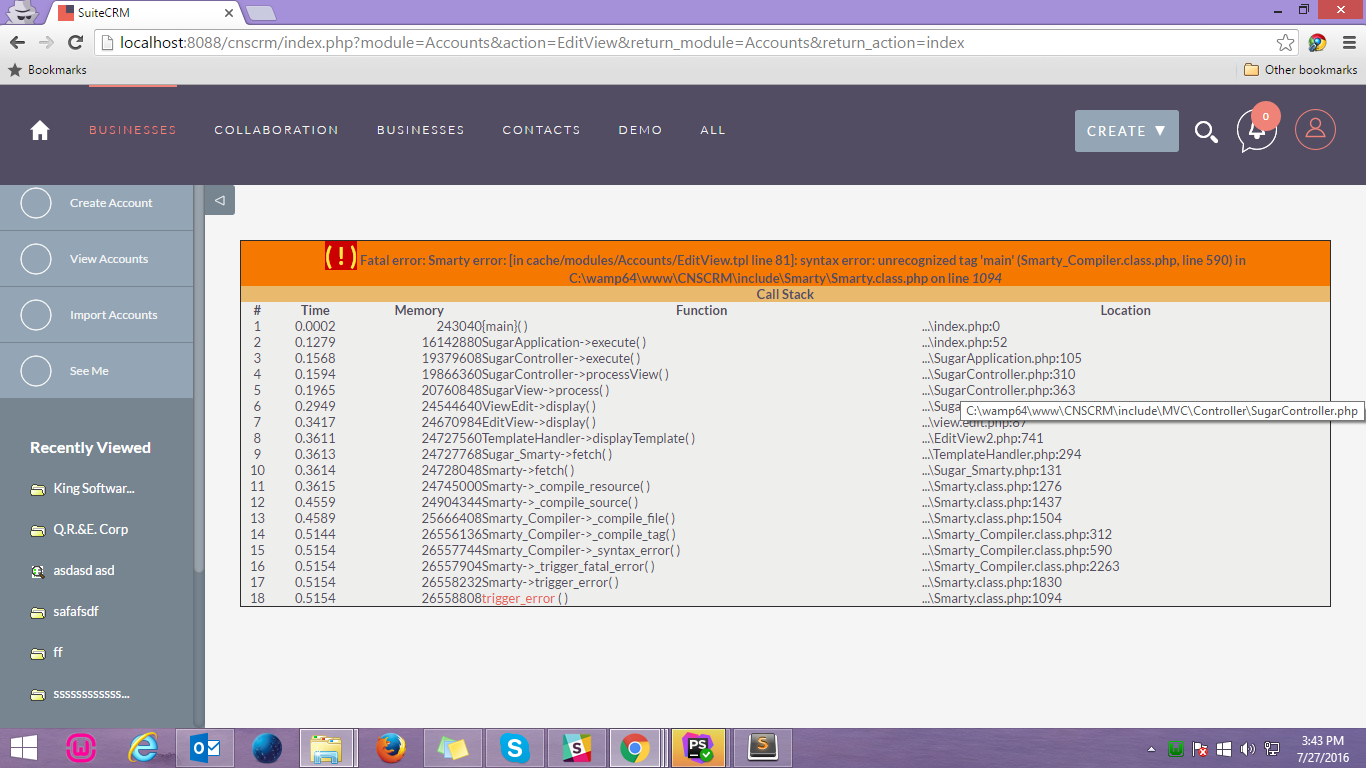Open the highlighted BUSINESSES menu
1366x768 pixels.
(132, 130)
